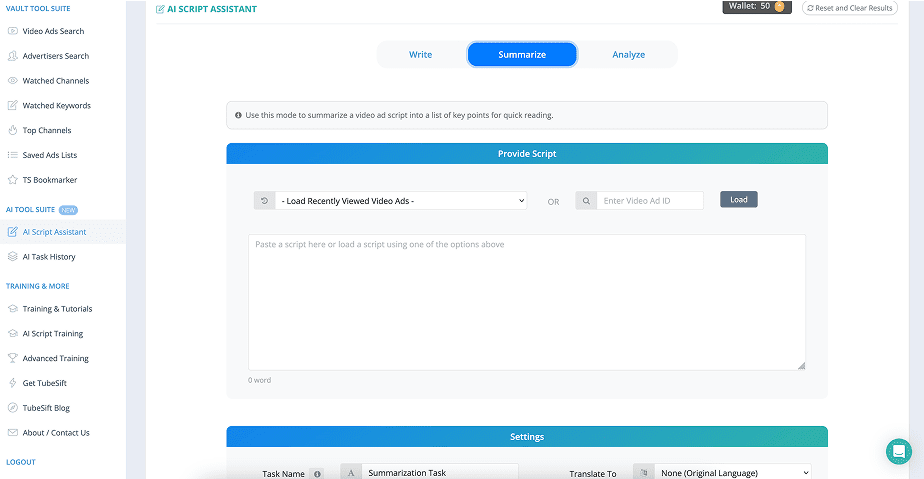This screenshot has width=924, height=479.
Task: Expand Load Recently Viewed Video Ads dropdown
Action: point(400,201)
